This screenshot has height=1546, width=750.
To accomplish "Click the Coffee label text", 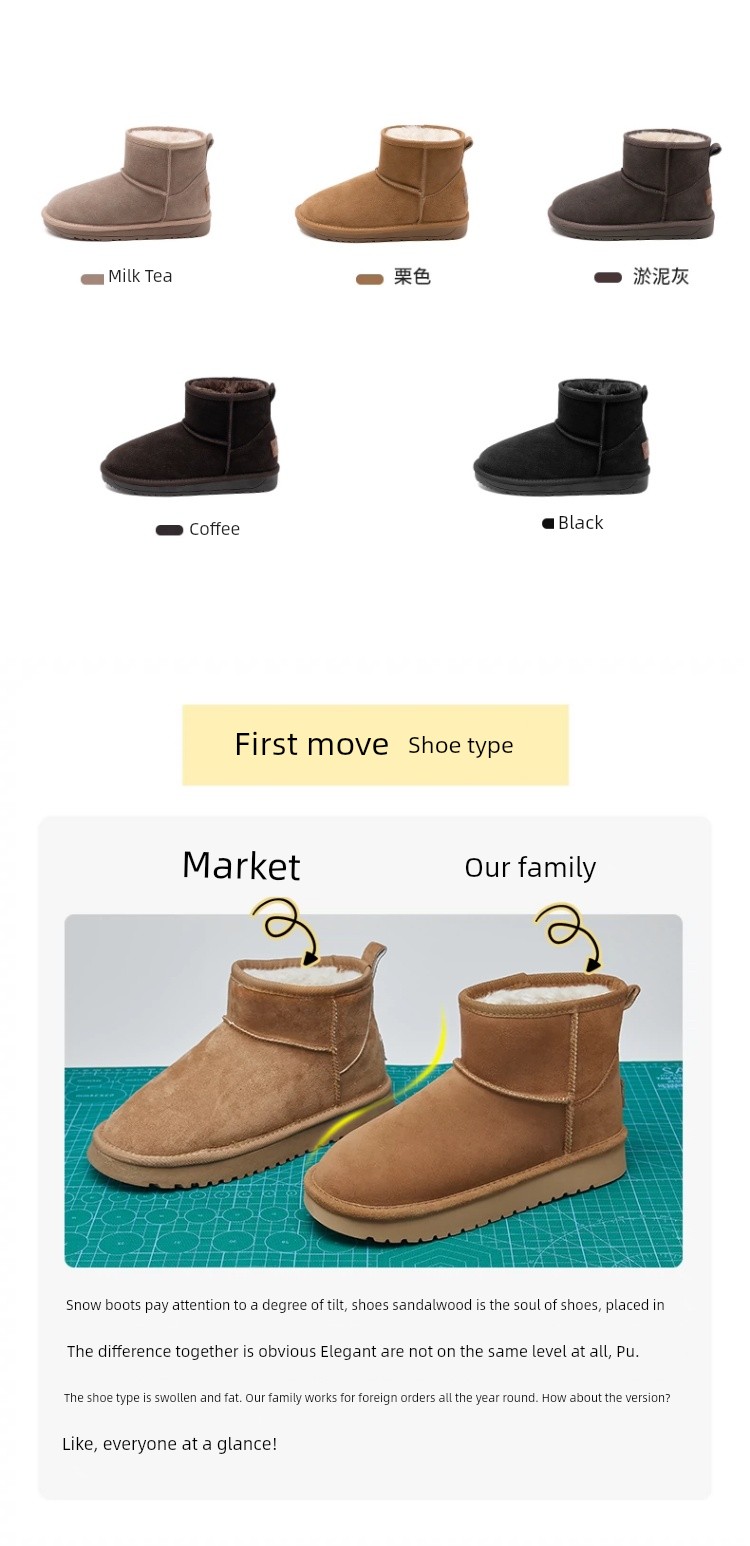I will [x=214, y=529].
